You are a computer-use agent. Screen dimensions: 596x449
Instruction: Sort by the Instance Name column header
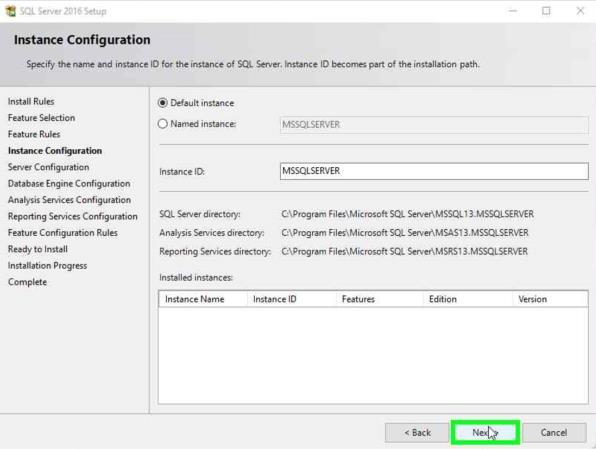coord(203,299)
